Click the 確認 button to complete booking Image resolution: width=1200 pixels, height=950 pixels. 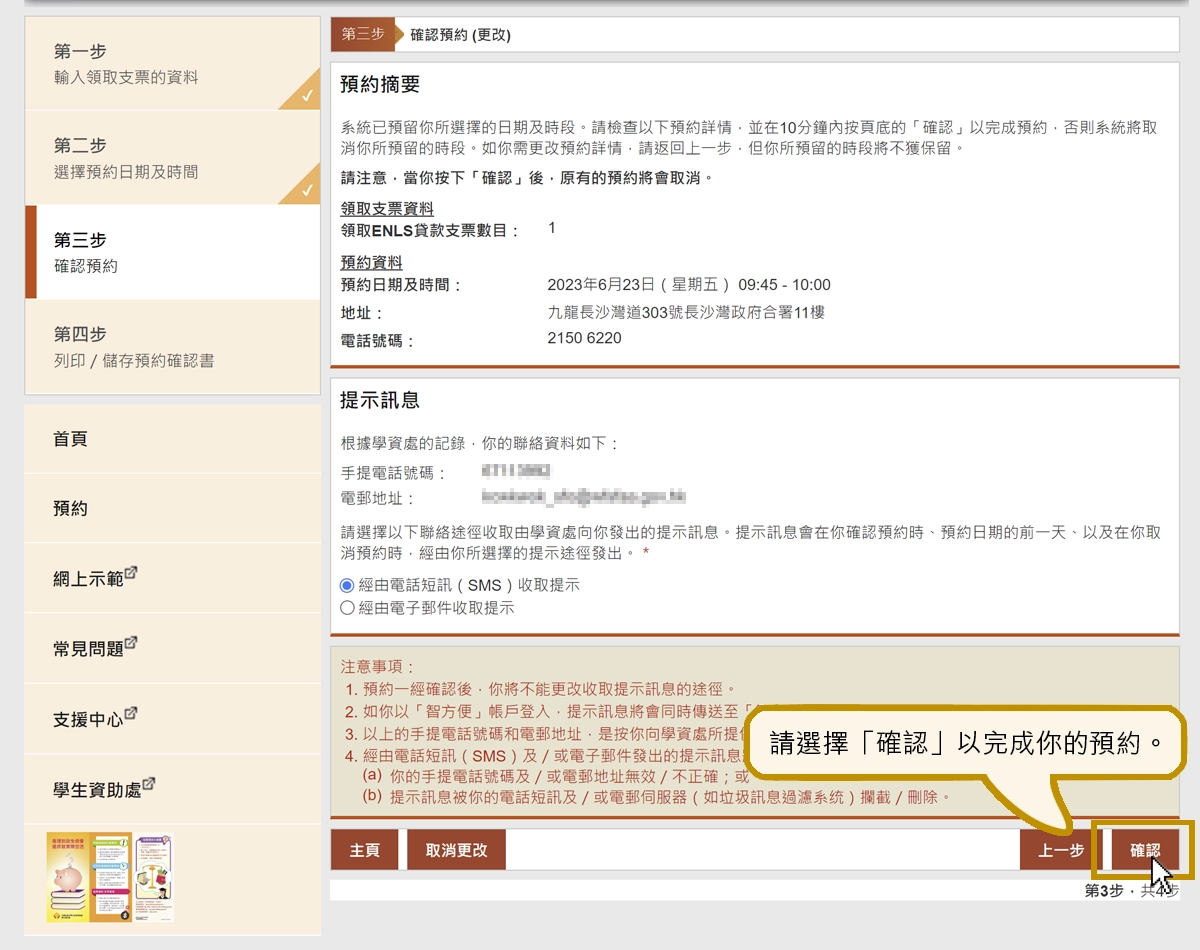tap(1143, 847)
